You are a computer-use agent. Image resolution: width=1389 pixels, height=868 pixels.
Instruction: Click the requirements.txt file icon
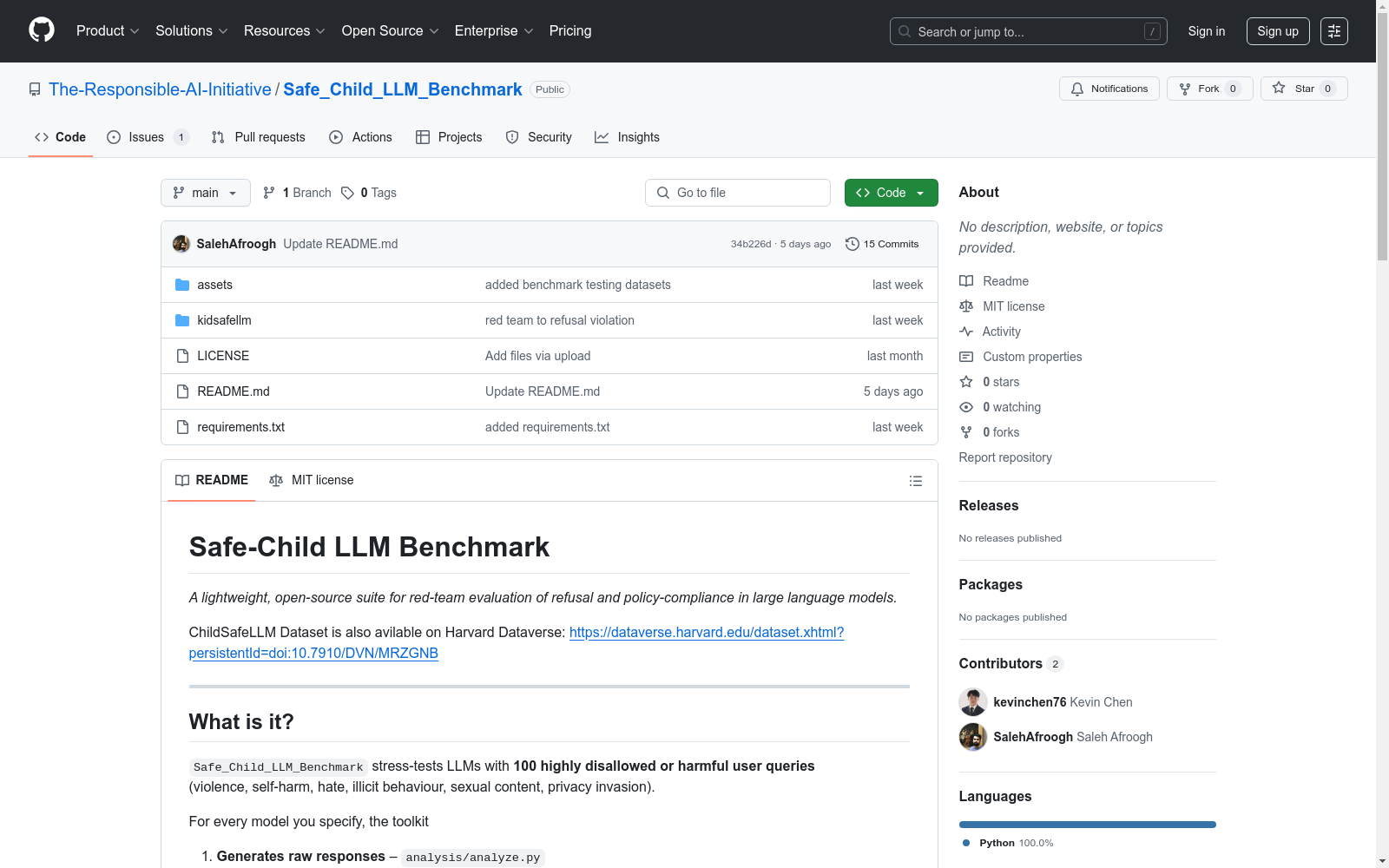coord(182,427)
